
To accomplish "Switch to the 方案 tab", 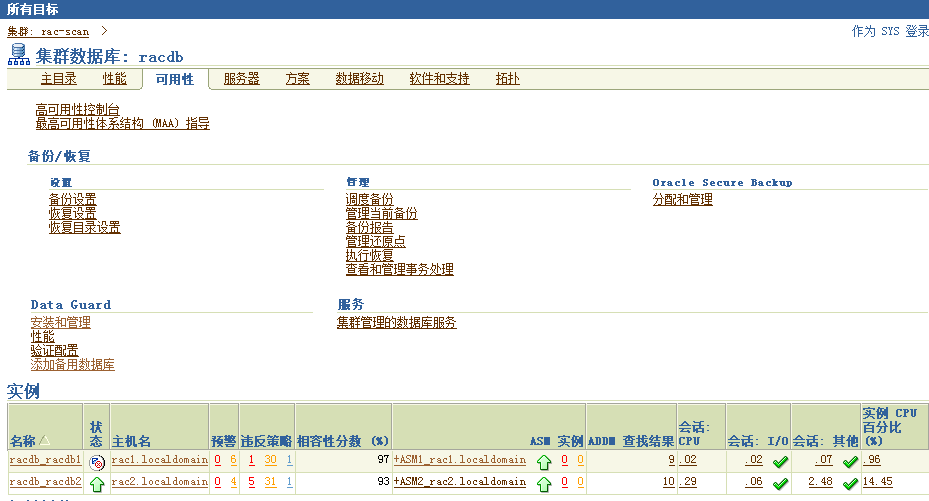I will (x=297, y=78).
